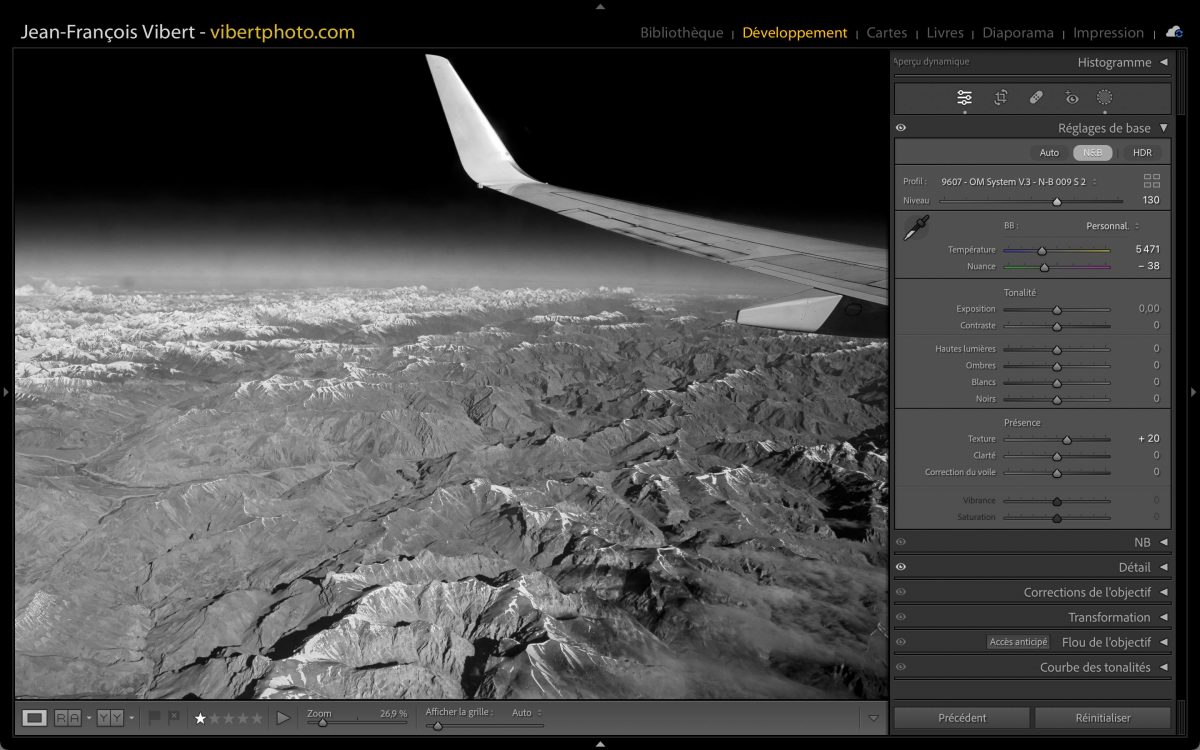Open the profile browser grid icon
1200x750 pixels.
(1151, 181)
